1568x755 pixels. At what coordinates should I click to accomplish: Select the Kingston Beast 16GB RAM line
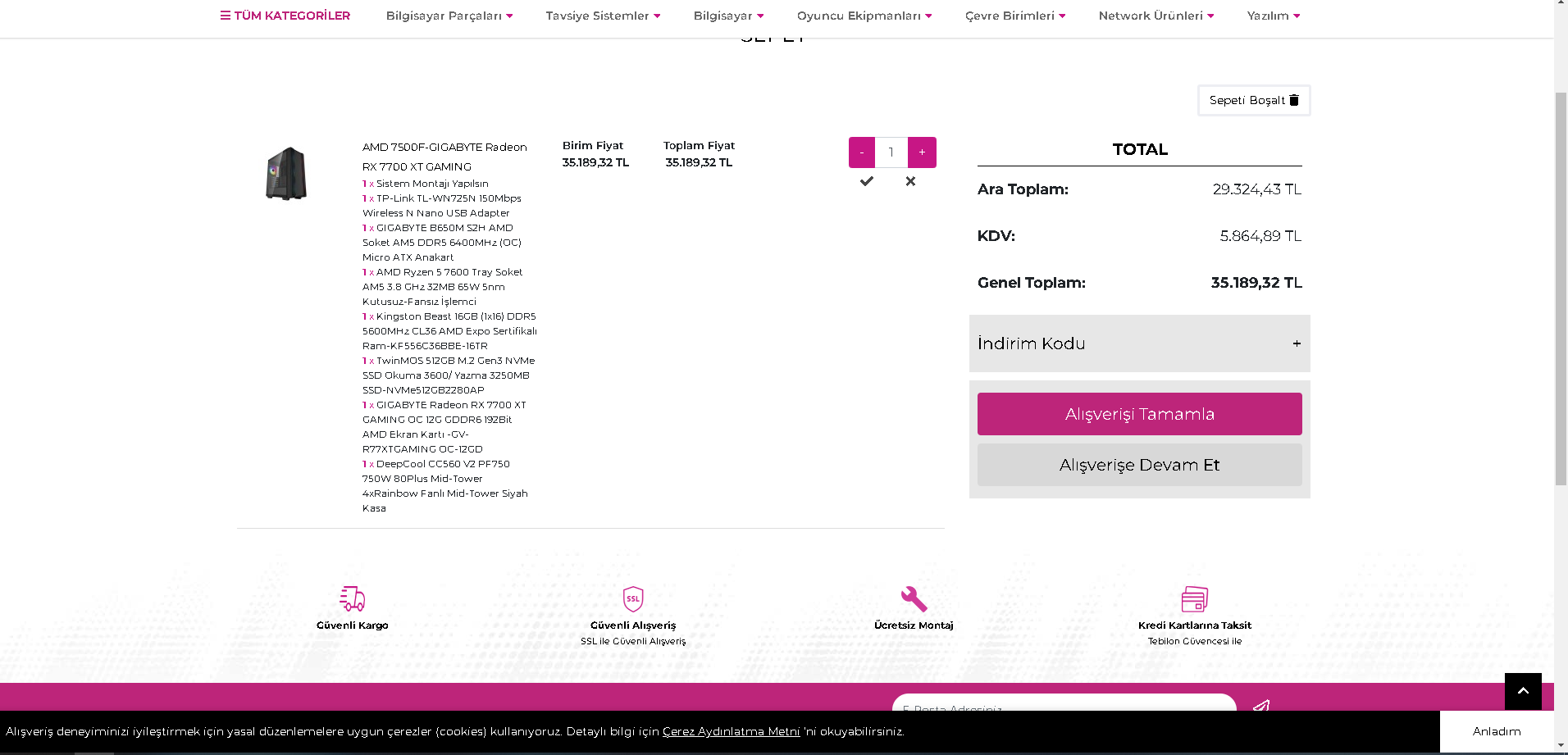click(449, 331)
